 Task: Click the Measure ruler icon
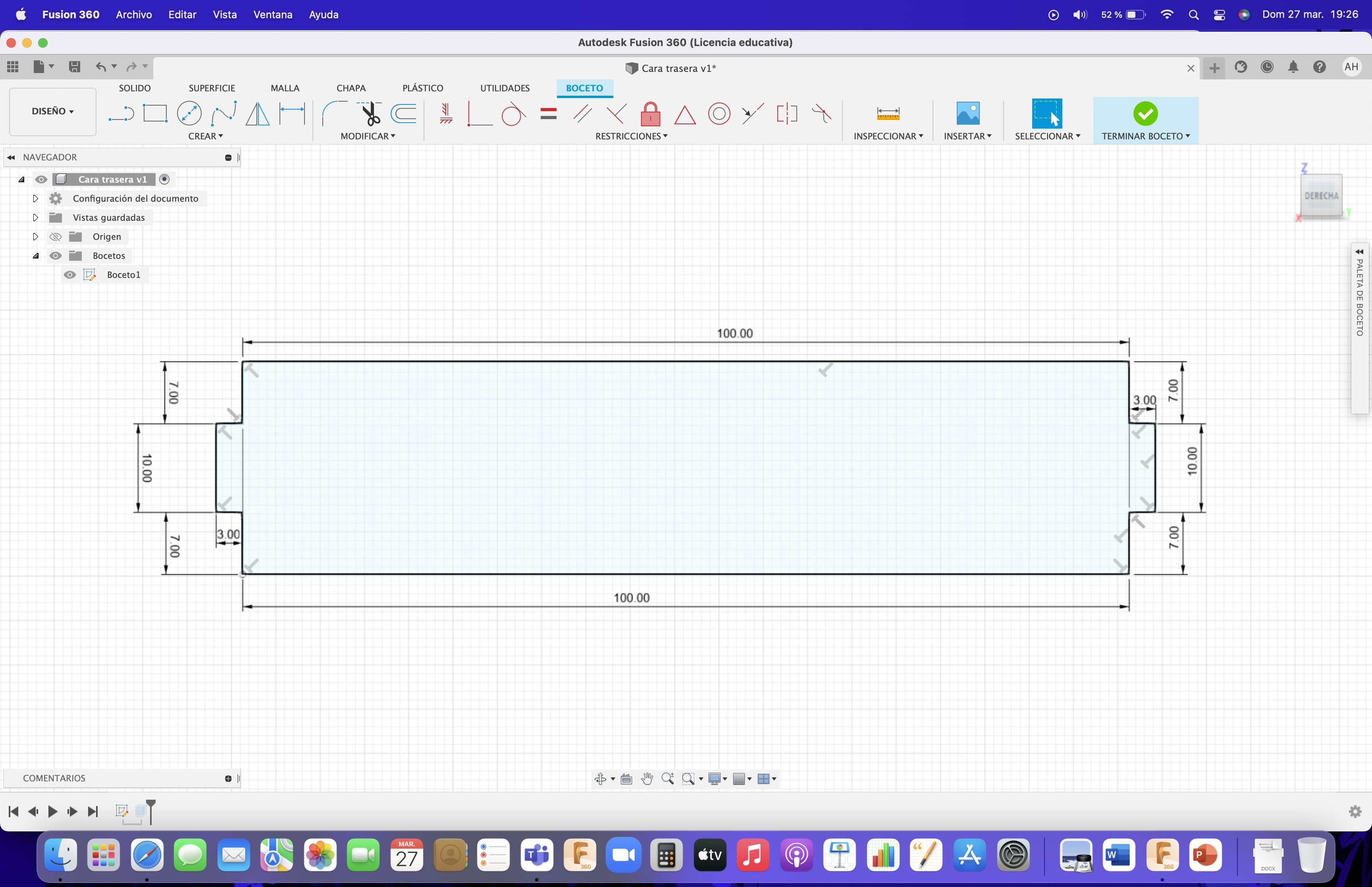click(888, 114)
